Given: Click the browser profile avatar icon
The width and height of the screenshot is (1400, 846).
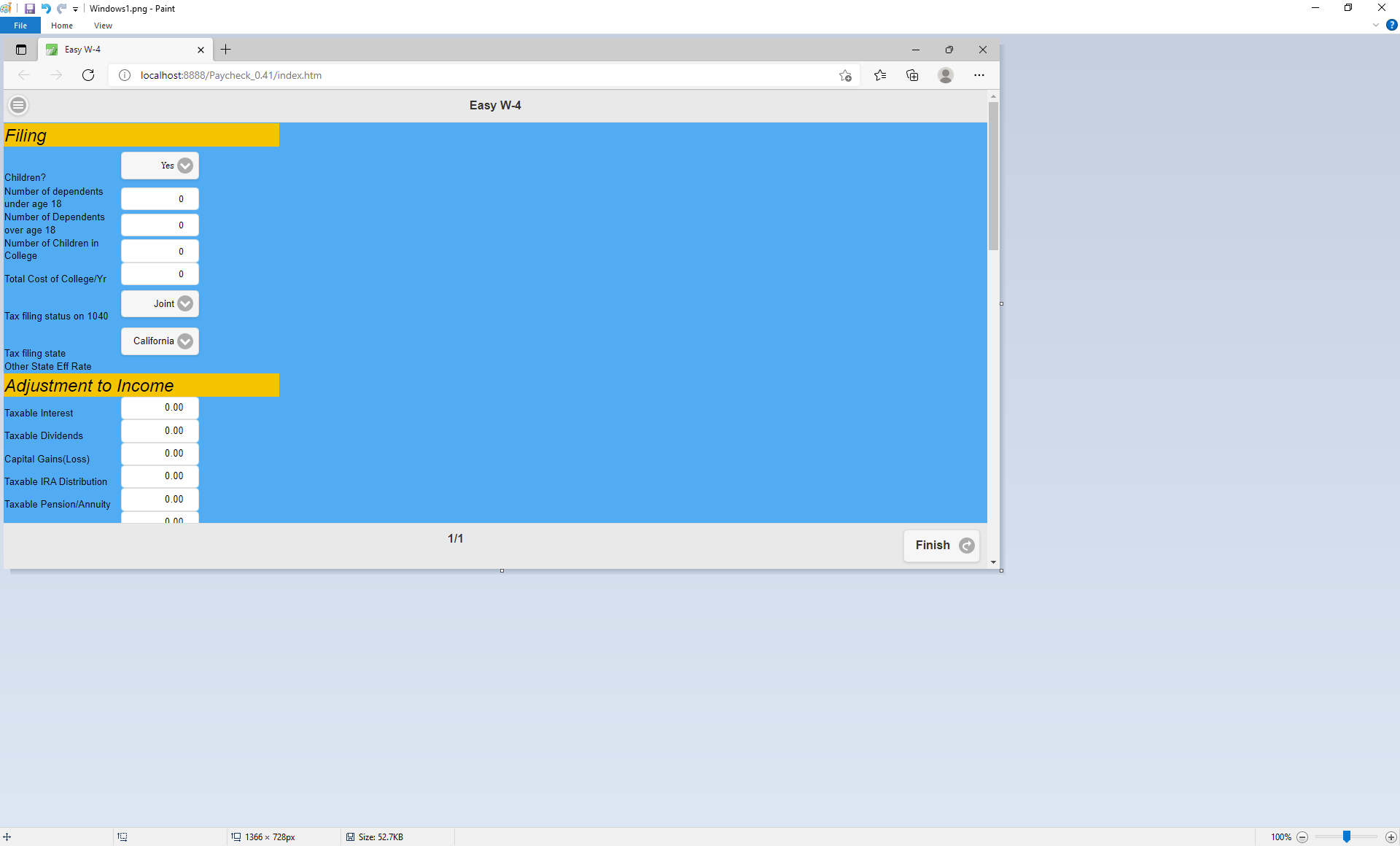Looking at the screenshot, I should [945, 75].
